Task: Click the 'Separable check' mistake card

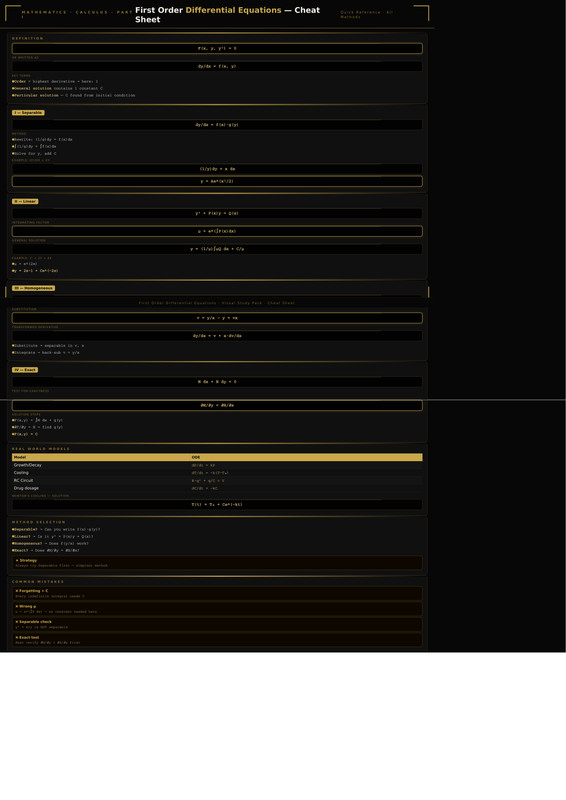Action: click(x=217, y=624)
